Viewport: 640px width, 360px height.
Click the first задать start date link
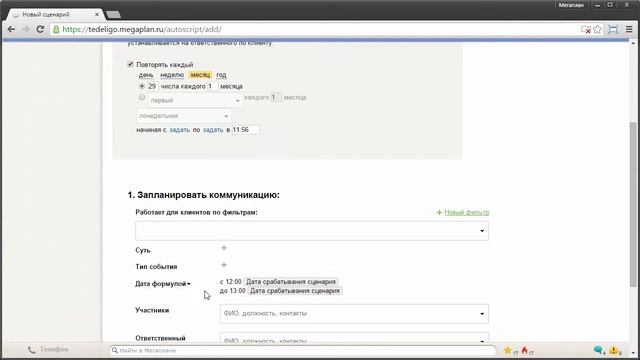(180, 130)
